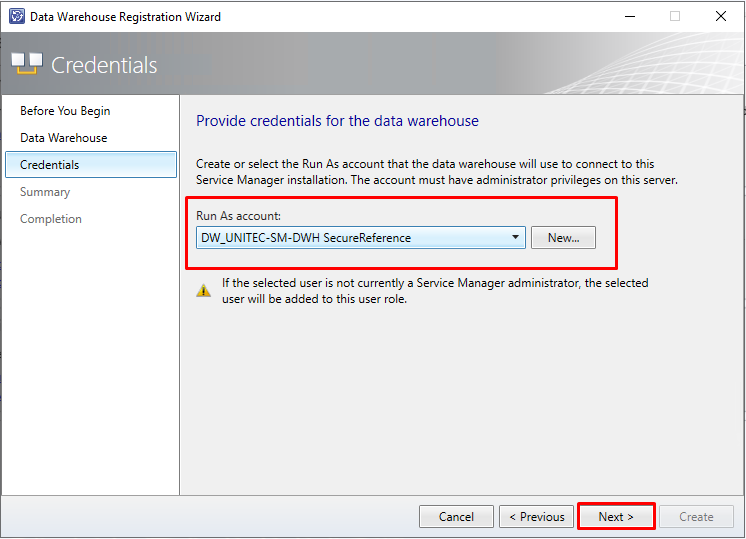Click the wizard app icon in title bar

point(17,16)
